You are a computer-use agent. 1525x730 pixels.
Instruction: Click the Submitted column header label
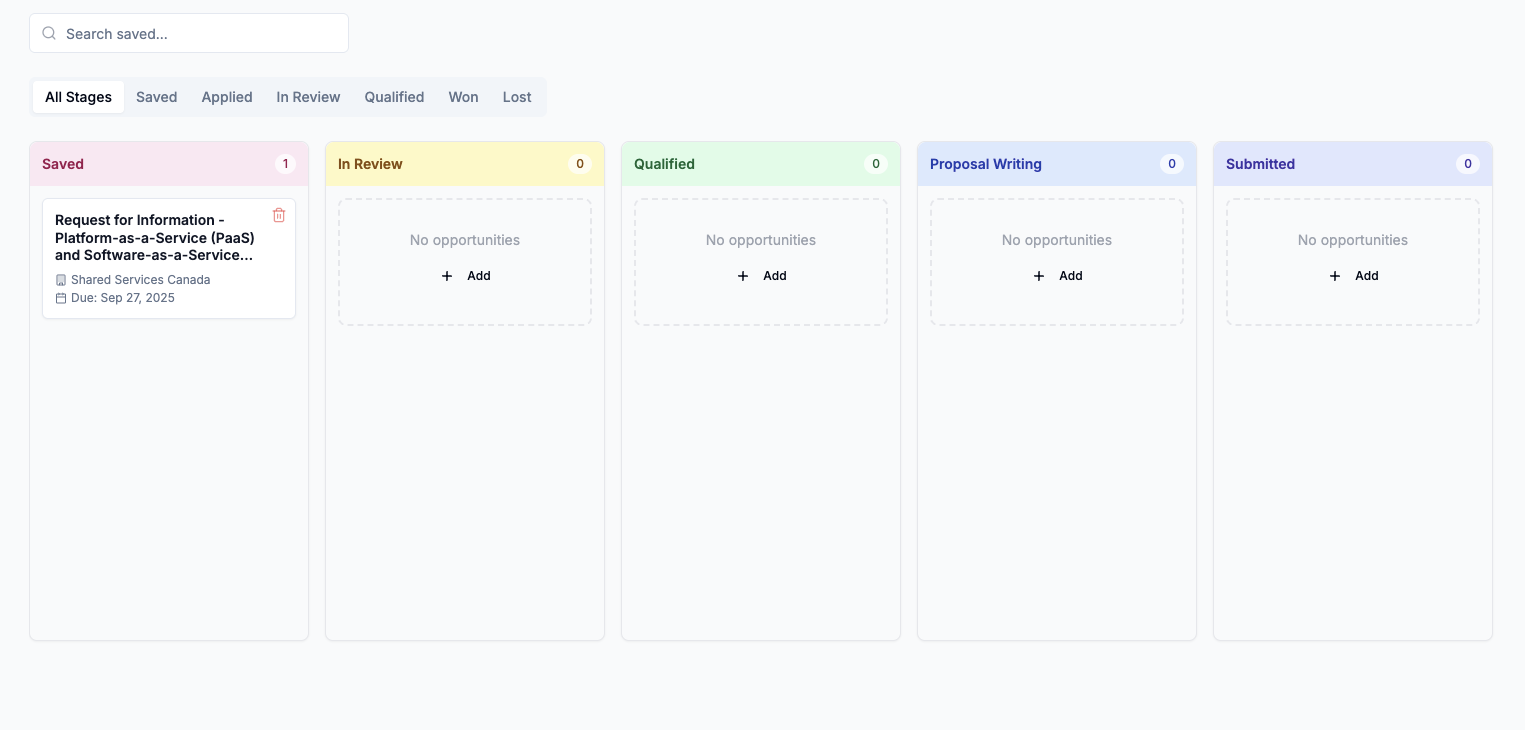click(1260, 164)
